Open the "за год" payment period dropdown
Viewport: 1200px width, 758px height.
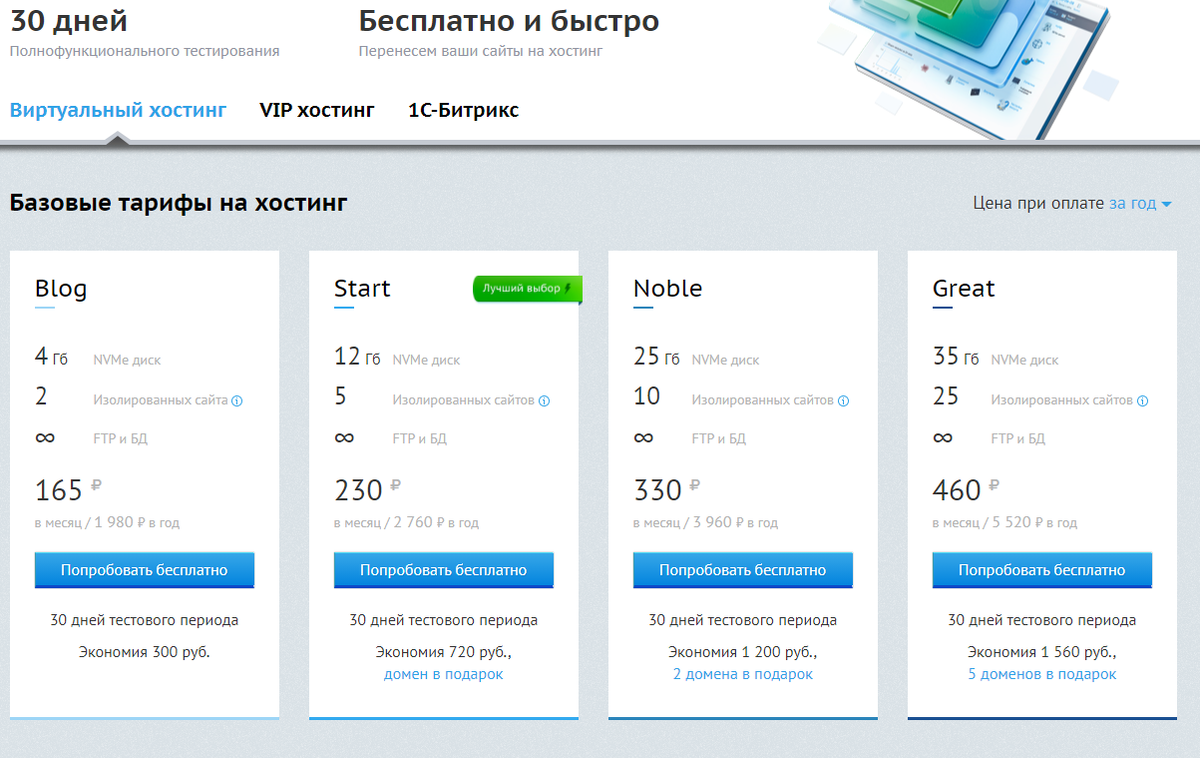point(1140,203)
